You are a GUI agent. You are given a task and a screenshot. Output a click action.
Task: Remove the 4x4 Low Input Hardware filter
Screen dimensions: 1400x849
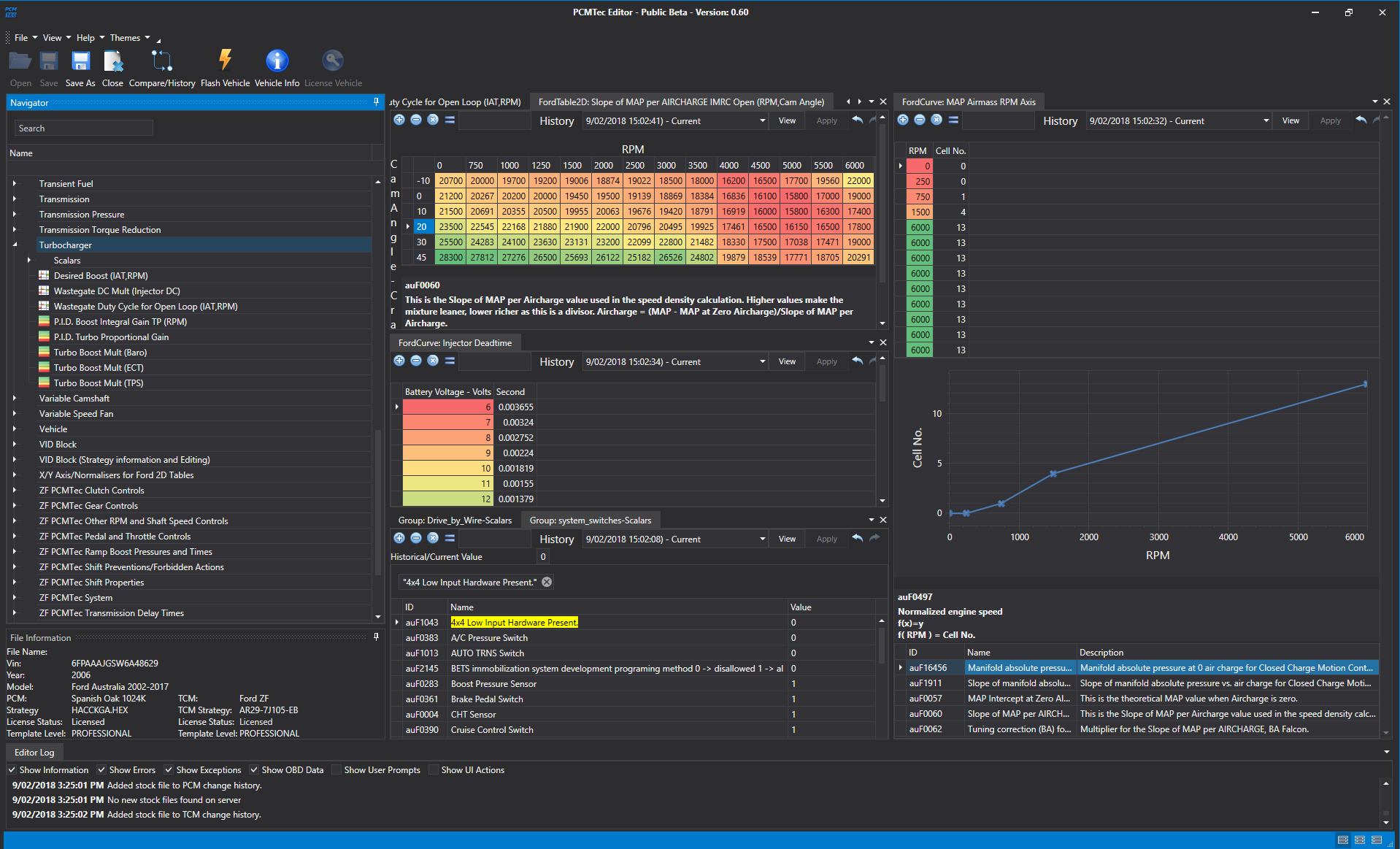[x=547, y=582]
